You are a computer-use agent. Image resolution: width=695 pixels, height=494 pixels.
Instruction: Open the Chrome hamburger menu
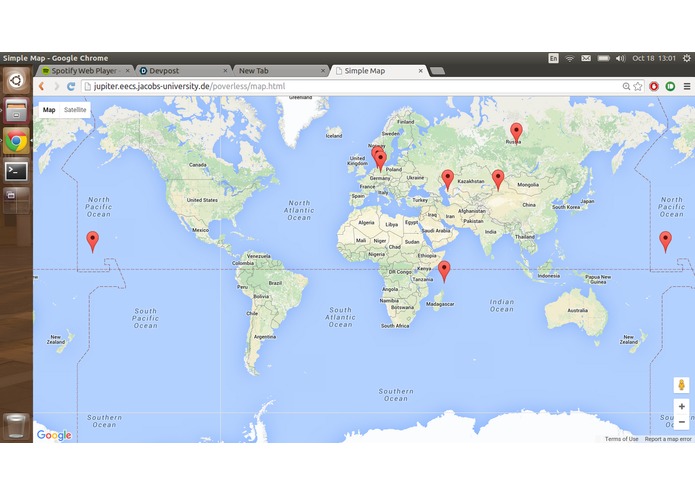tap(687, 86)
